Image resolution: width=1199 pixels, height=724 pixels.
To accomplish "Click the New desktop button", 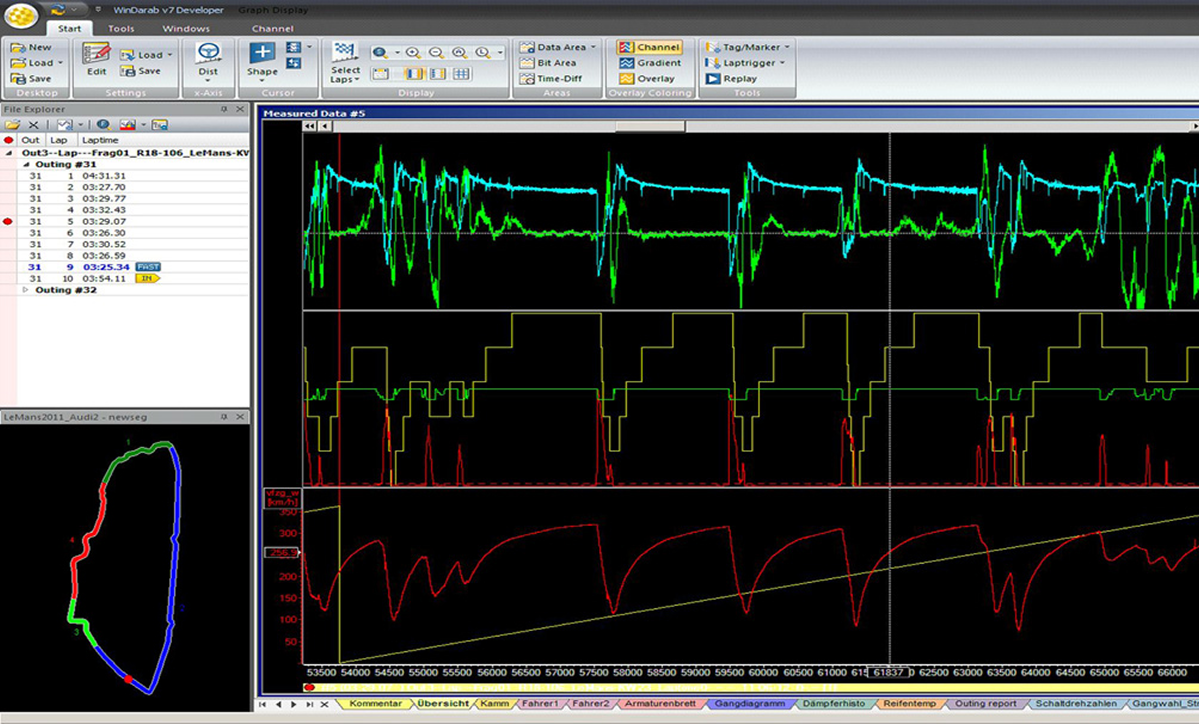I will (x=32, y=47).
